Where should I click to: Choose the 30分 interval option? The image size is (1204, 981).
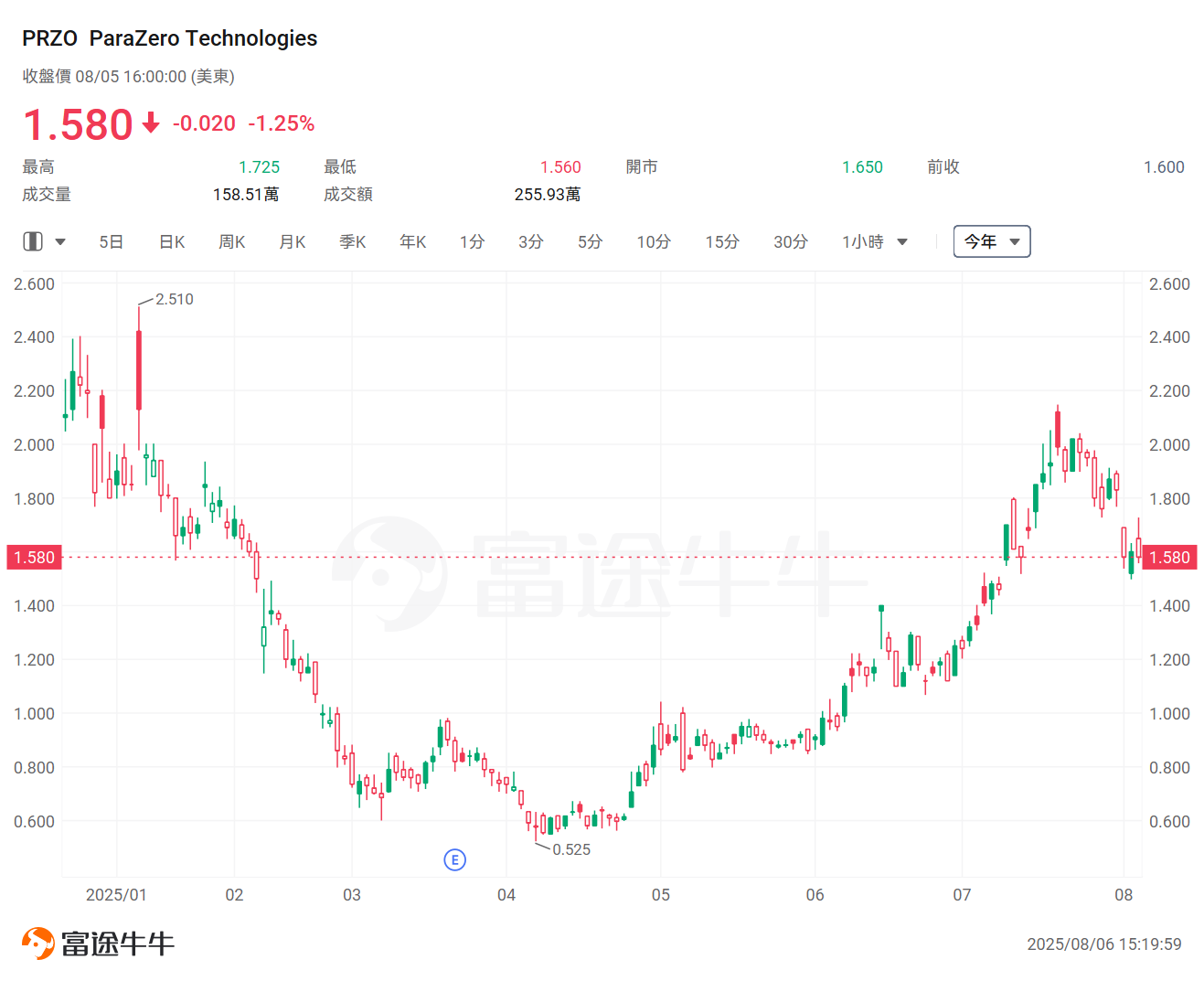click(791, 242)
